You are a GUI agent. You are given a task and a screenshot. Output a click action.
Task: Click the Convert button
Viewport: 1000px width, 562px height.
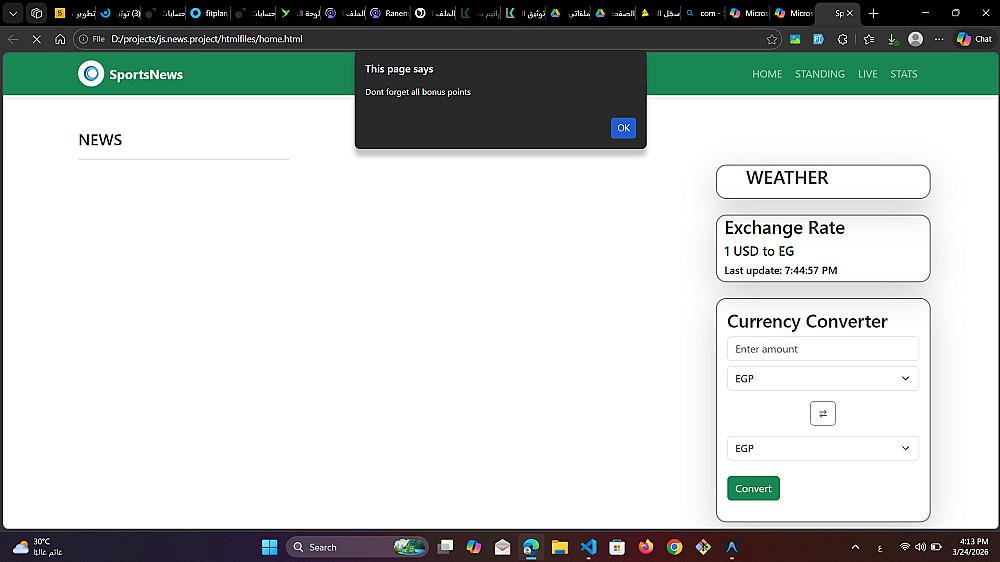pos(753,489)
